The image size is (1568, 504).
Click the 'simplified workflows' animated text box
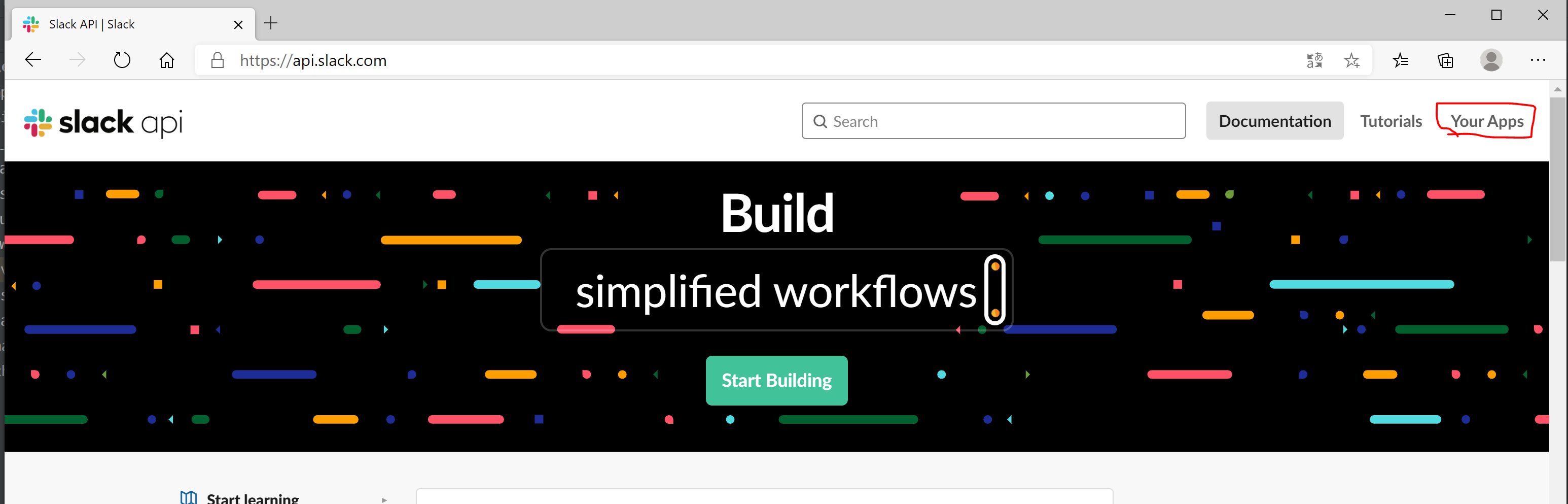pyautogui.click(x=776, y=290)
